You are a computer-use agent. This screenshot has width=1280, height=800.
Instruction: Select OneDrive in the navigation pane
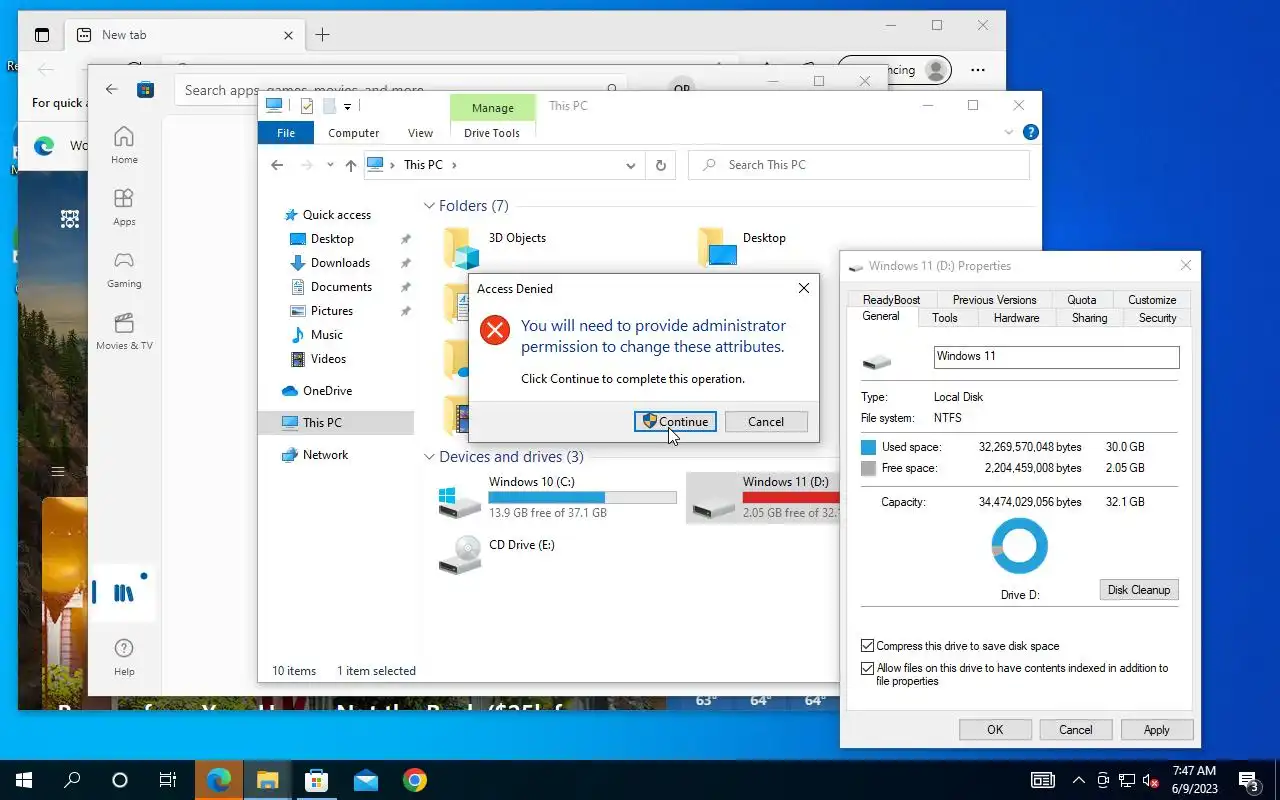click(327, 391)
